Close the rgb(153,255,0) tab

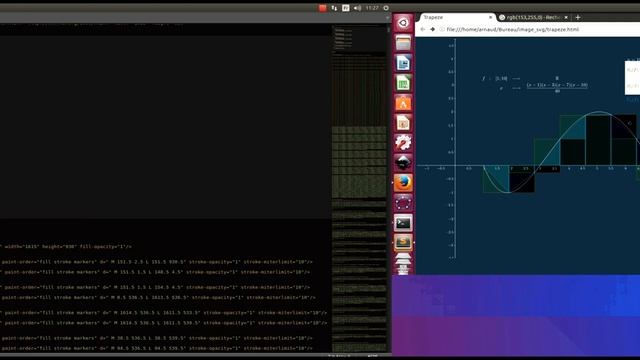(566, 18)
